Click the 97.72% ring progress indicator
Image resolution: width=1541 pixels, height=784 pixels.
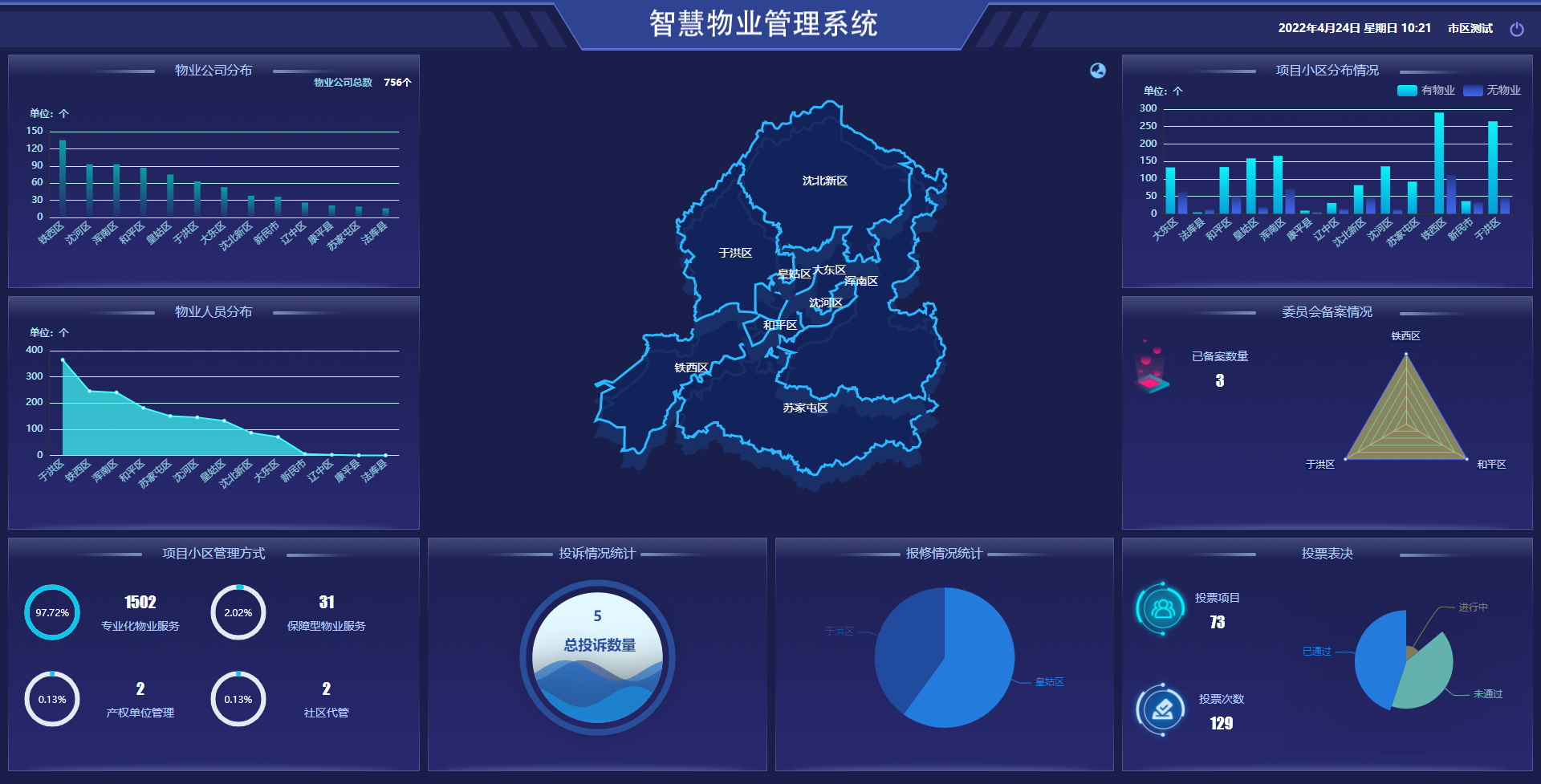52,612
